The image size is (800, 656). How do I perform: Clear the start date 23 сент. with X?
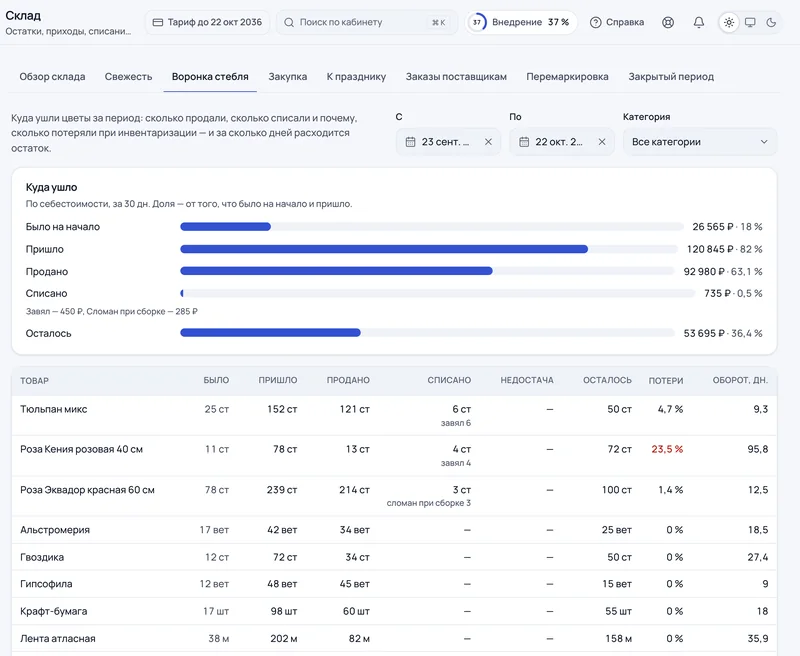point(488,142)
